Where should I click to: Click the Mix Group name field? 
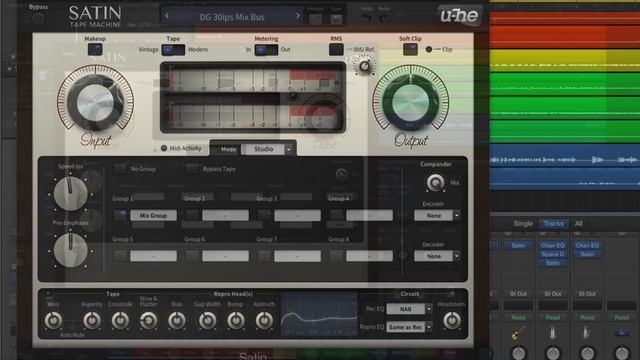click(x=153, y=215)
